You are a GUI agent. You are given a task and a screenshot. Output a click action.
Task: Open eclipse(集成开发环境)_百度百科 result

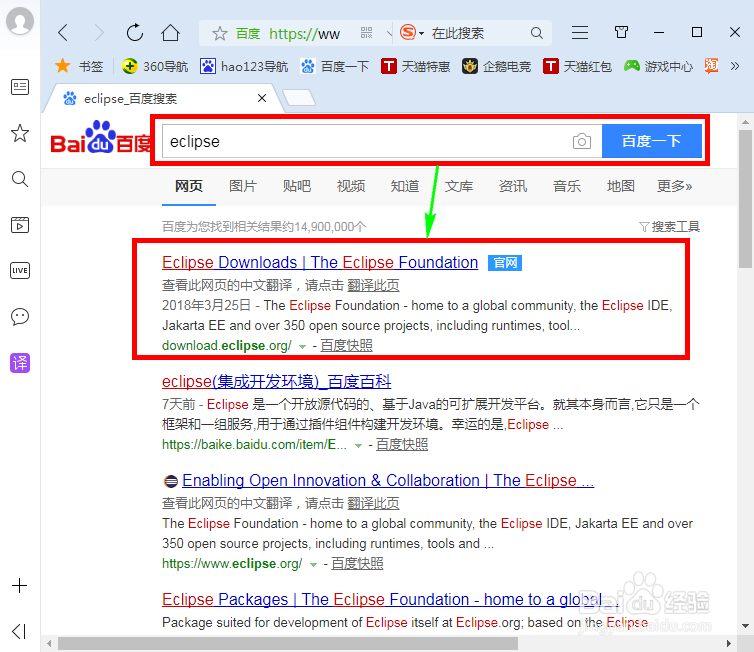(x=276, y=381)
